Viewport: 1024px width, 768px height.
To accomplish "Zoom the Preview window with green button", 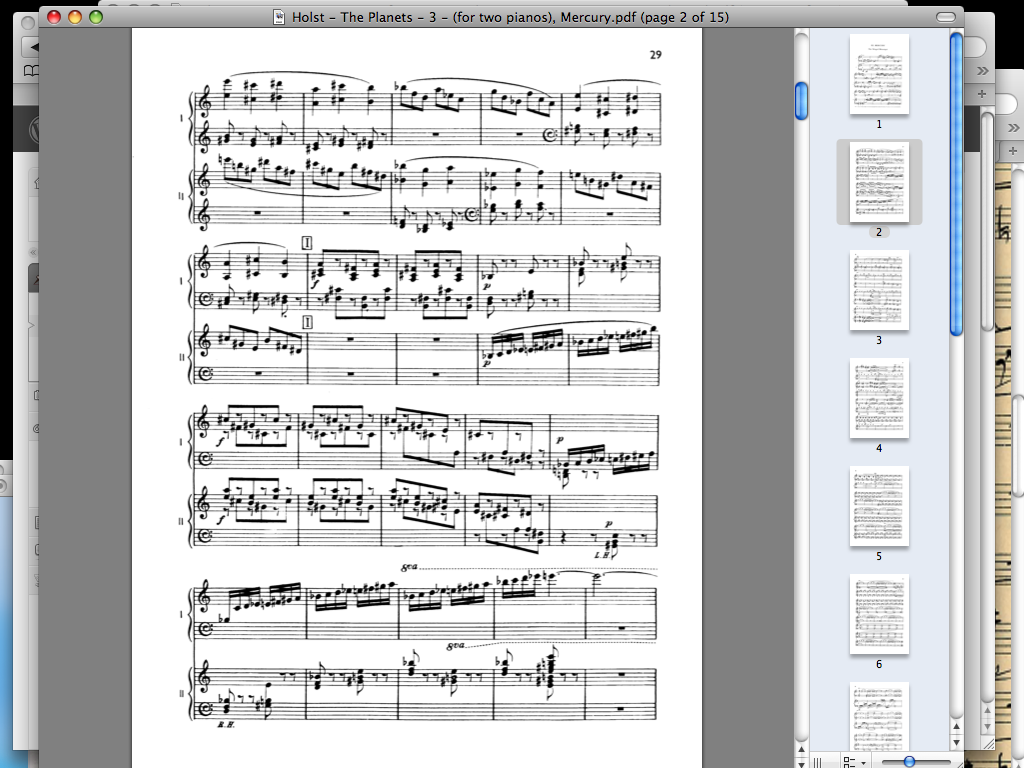I will (96, 17).
